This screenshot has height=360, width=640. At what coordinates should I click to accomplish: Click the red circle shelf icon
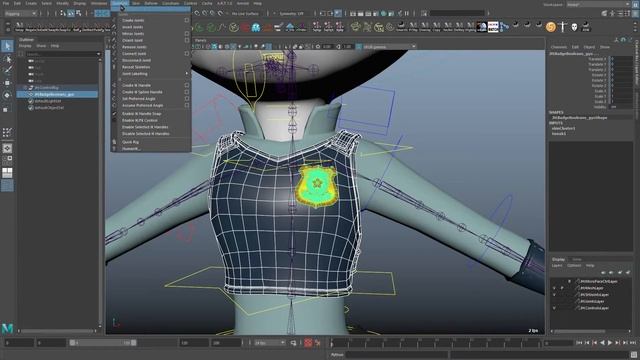(245, 28)
